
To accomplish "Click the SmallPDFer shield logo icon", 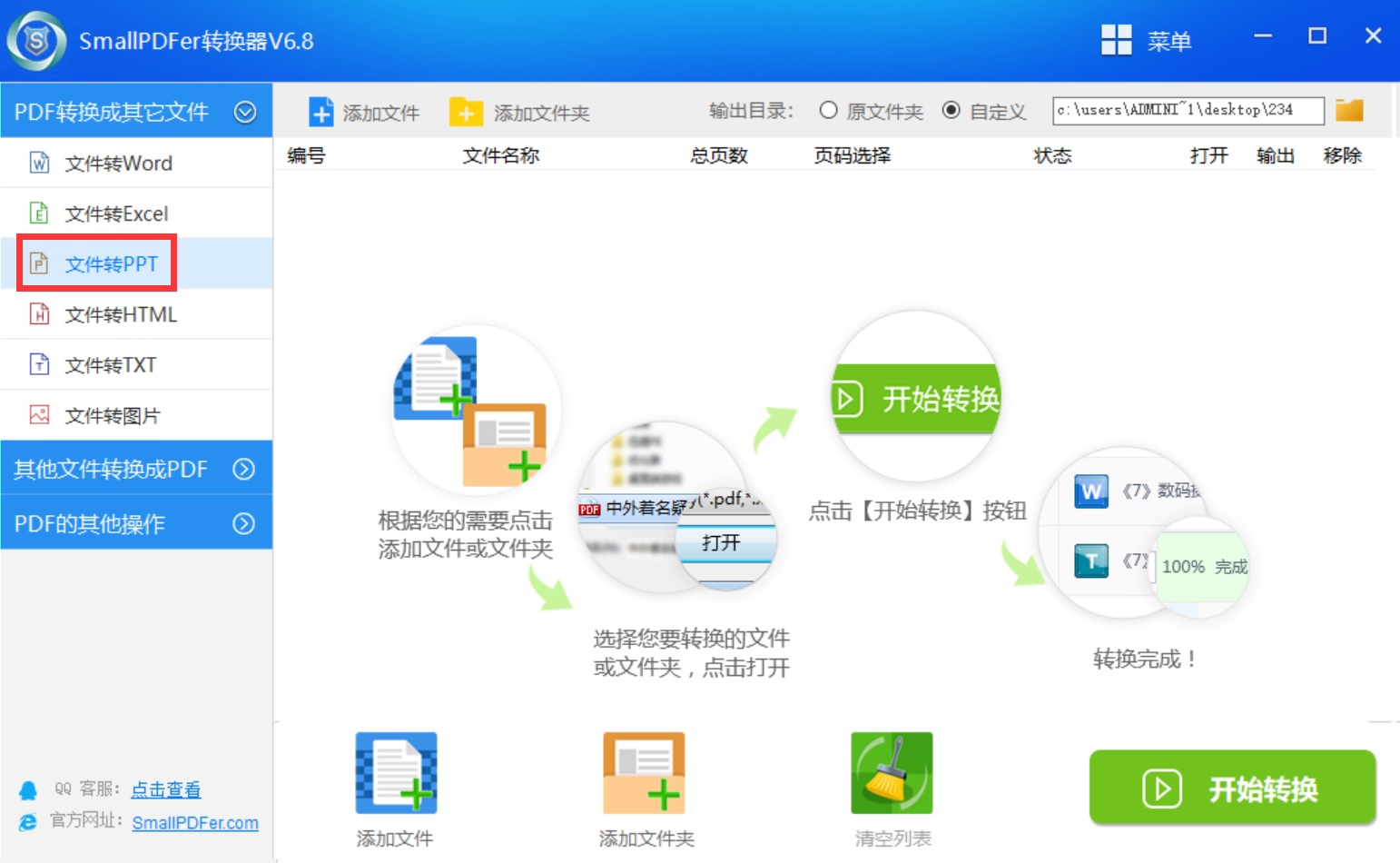I will point(36,41).
